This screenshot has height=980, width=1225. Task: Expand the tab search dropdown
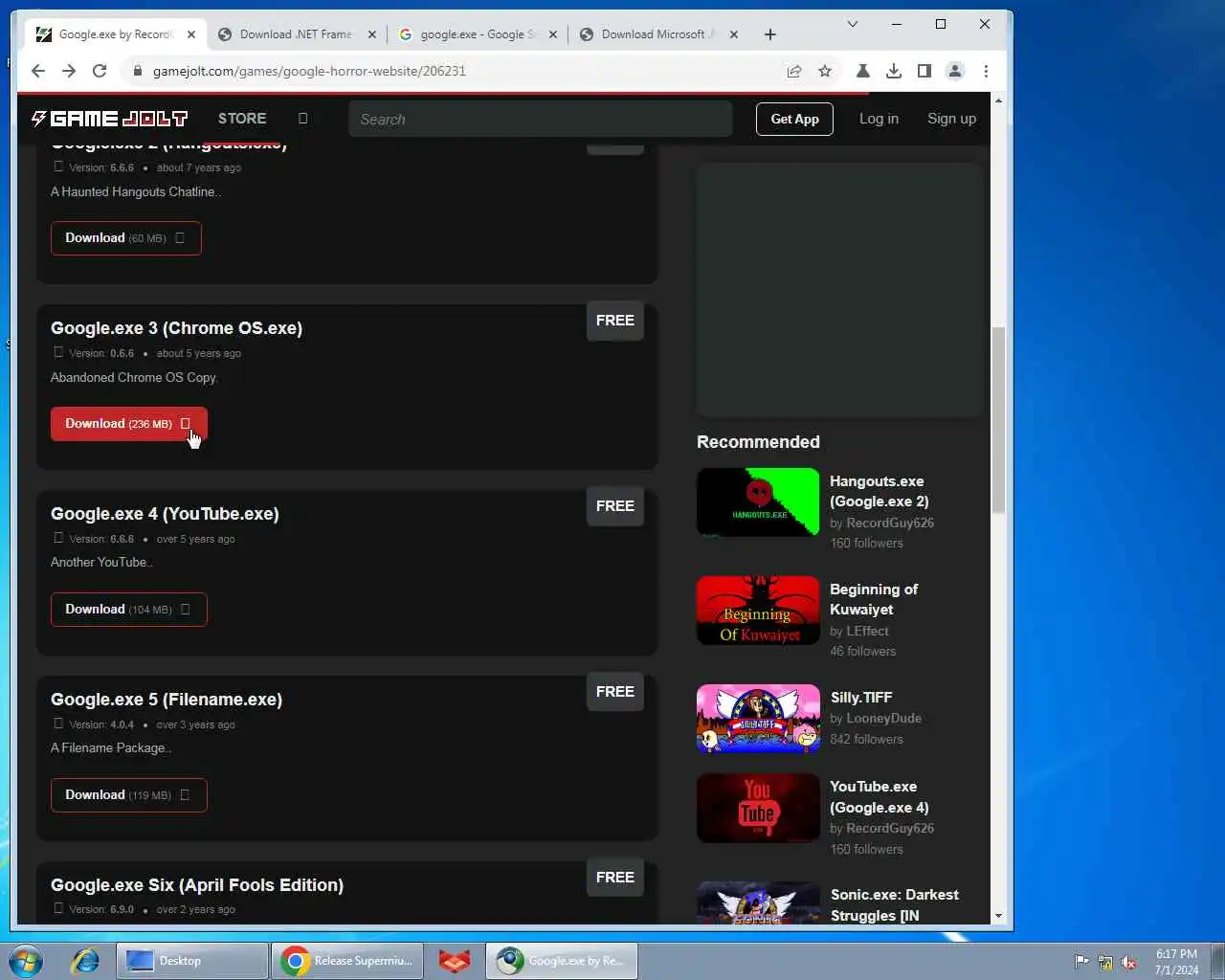[x=852, y=24]
